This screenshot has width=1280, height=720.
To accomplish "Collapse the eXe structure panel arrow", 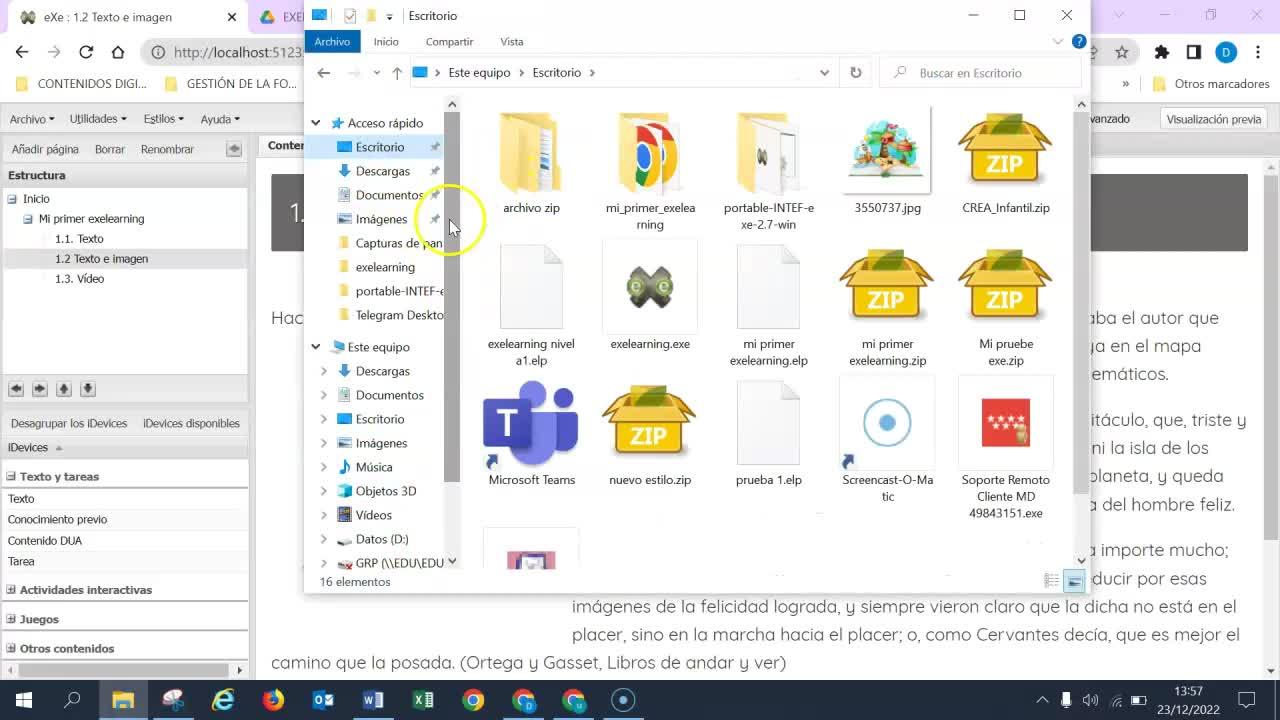I will (x=234, y=149).
